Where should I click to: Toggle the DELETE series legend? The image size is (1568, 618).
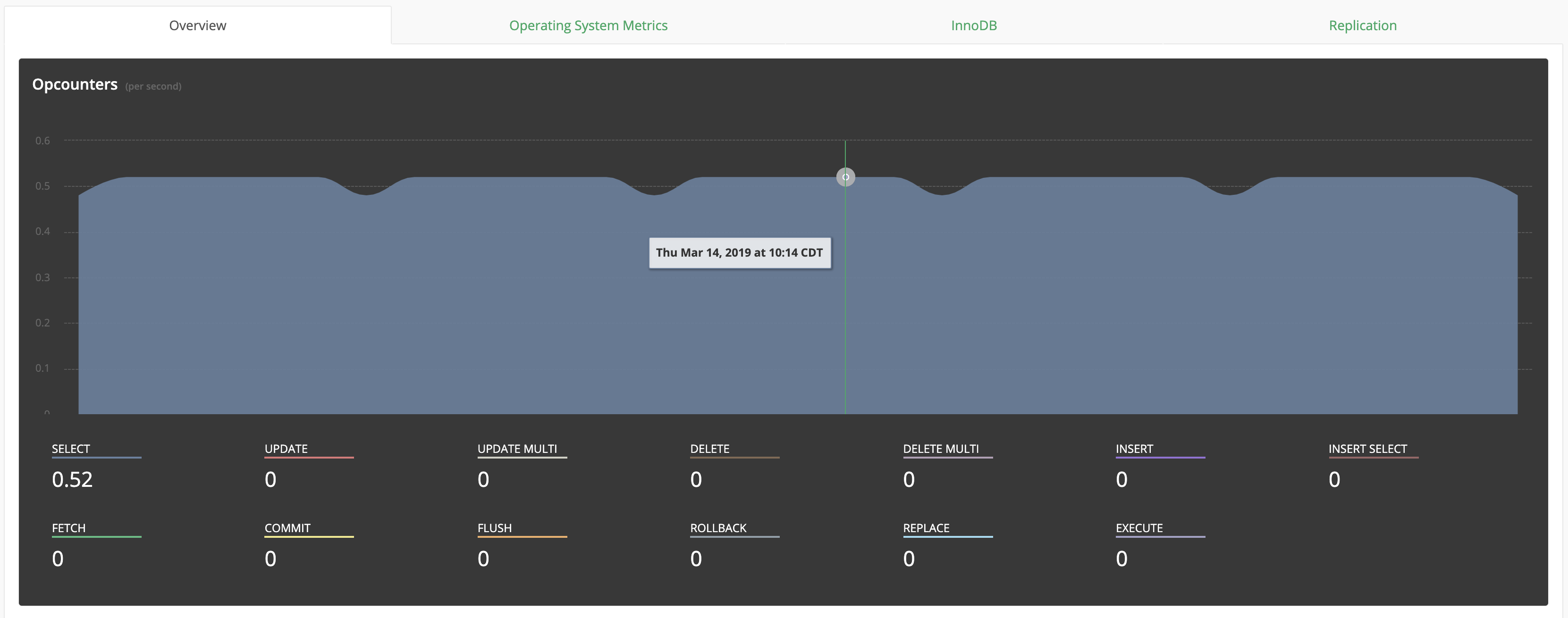pyautogui.click(x=709, y=449)
